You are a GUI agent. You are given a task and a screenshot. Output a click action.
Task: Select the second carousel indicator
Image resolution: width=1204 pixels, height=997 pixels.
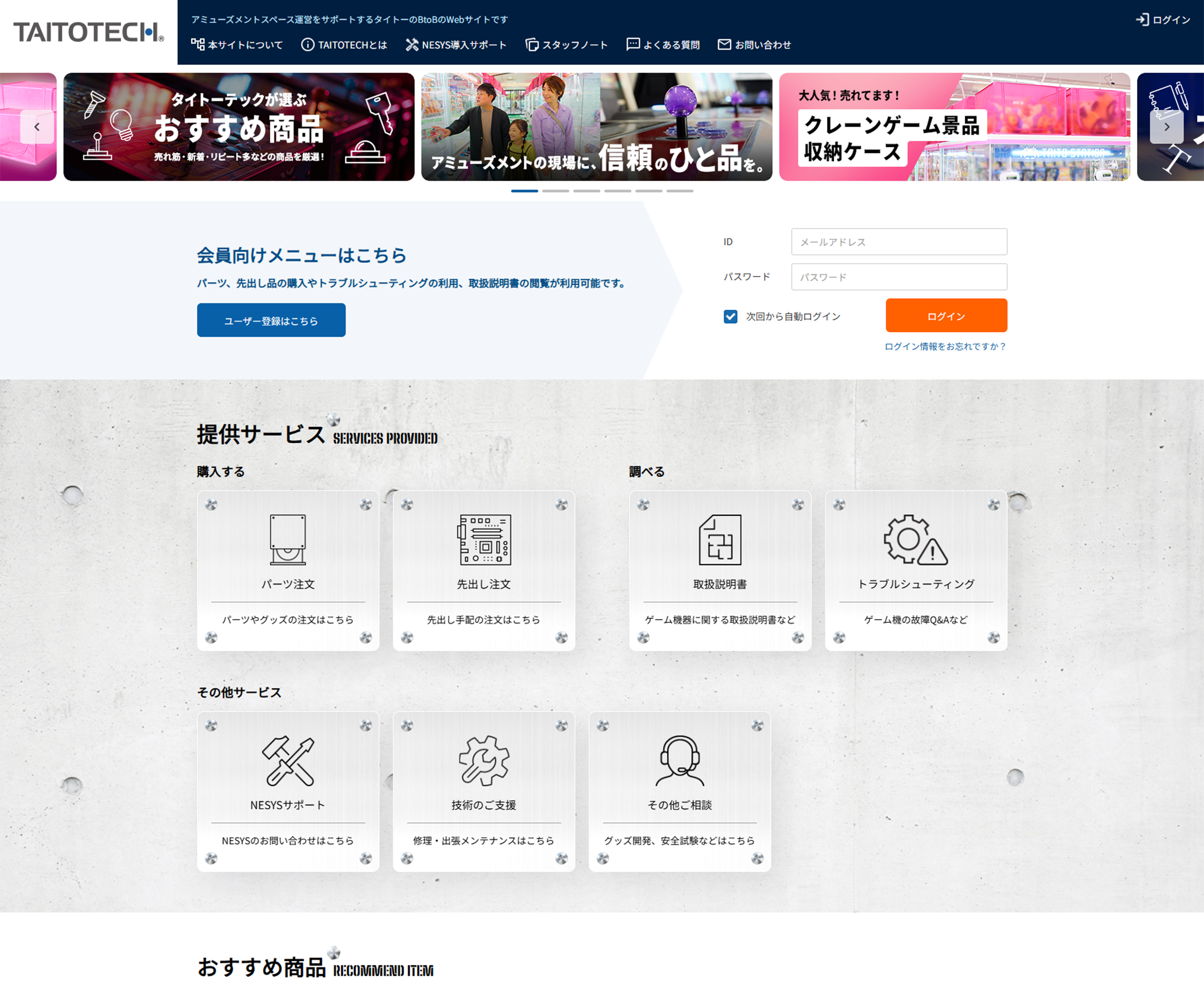pyautogui.click(x=556, y=191)
